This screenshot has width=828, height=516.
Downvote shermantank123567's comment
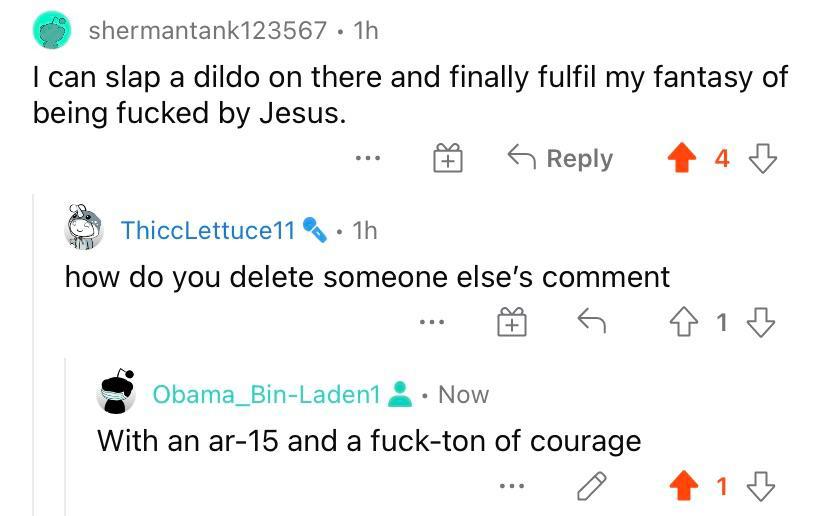[762, 158]
